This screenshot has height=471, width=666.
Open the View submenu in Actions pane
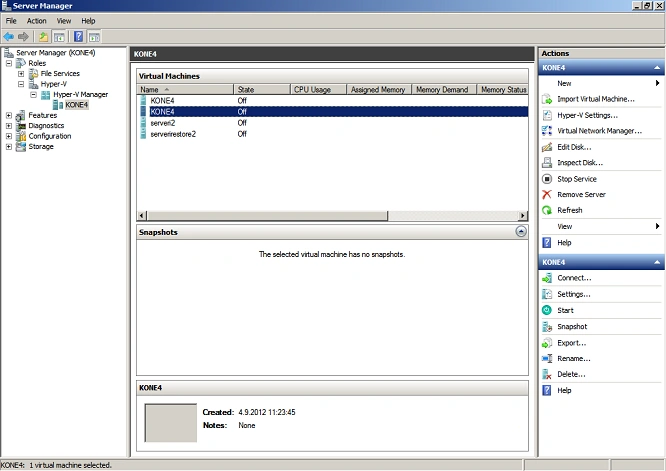600,226
